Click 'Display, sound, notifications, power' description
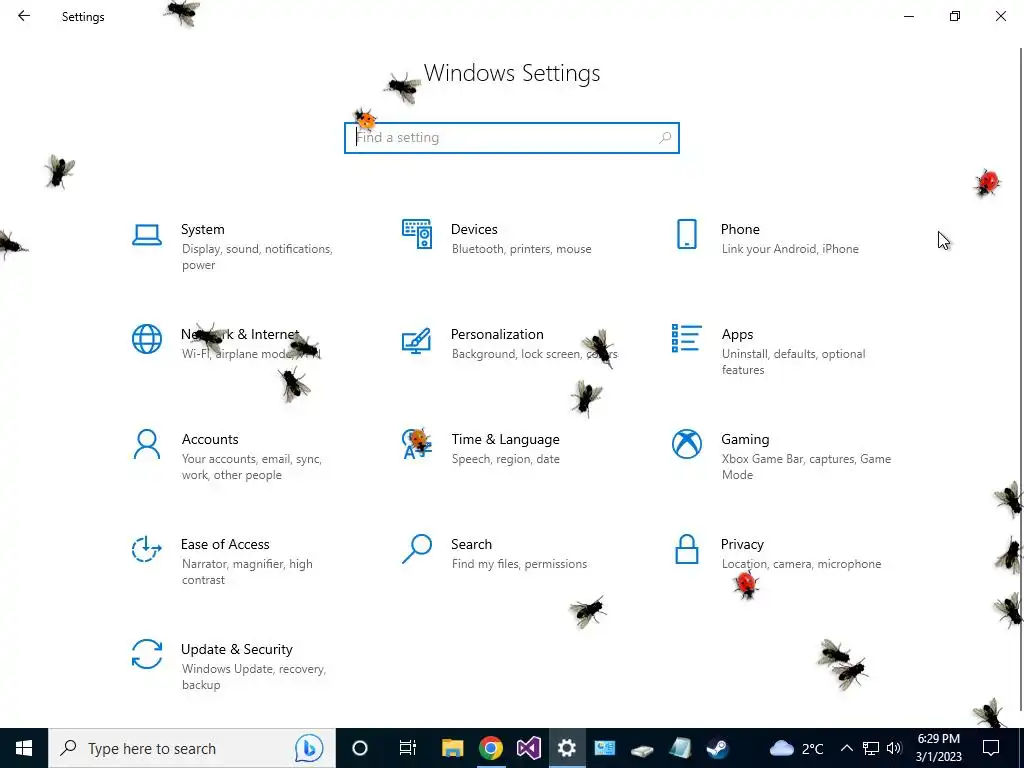This screenshot has height=768, width=1024. coord(257,257)
